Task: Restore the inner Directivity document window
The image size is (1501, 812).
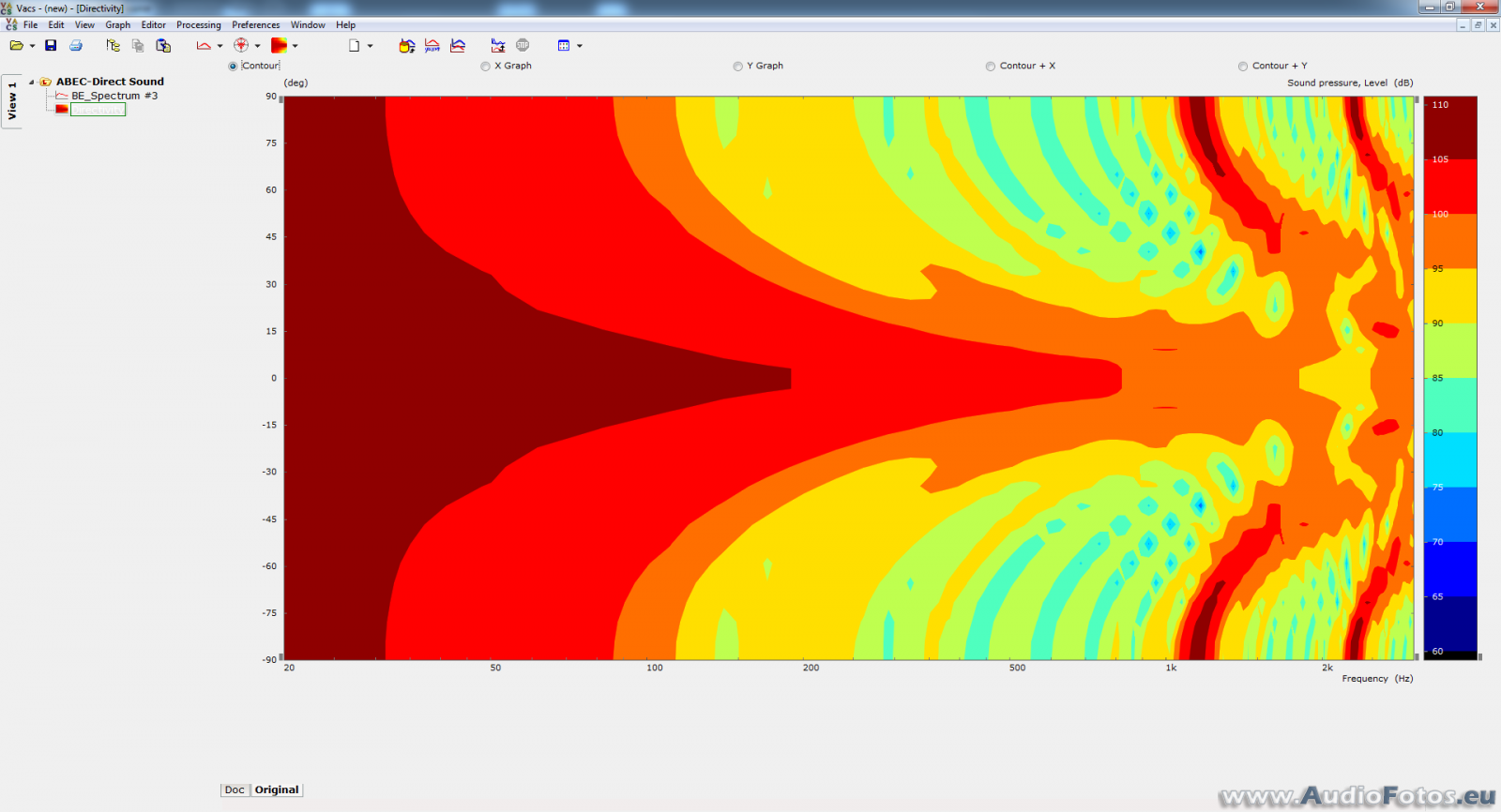Action: (x=1478, y=25)
